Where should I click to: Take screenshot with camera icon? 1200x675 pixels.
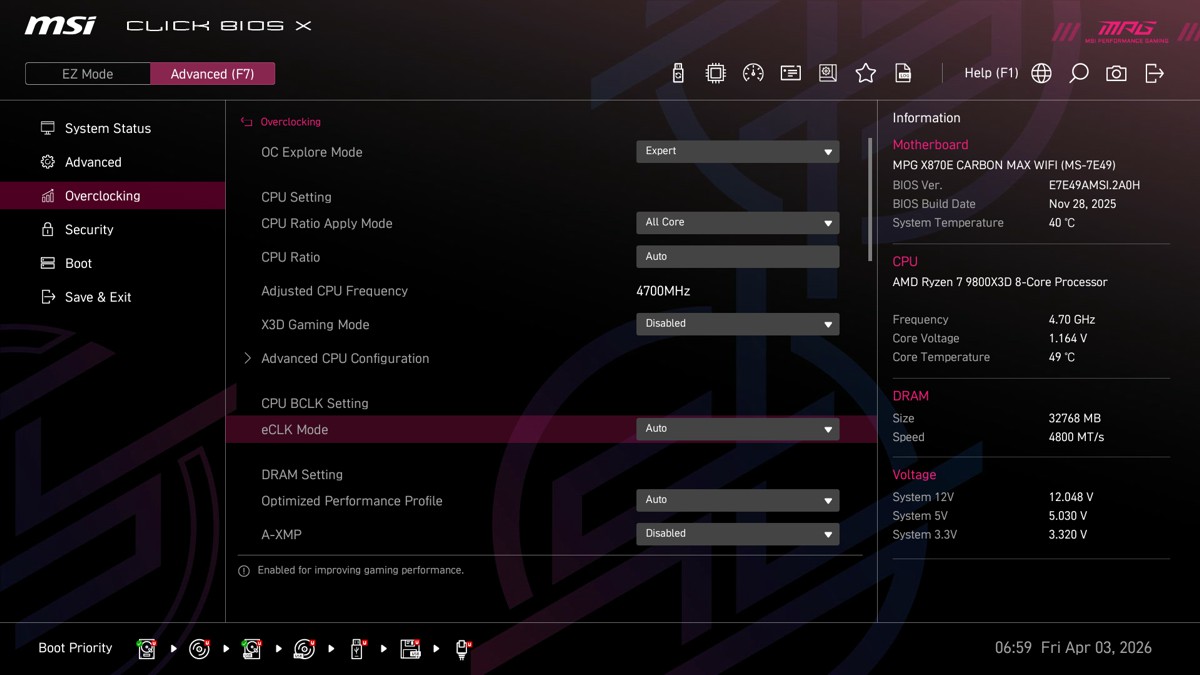[1116, 73]
